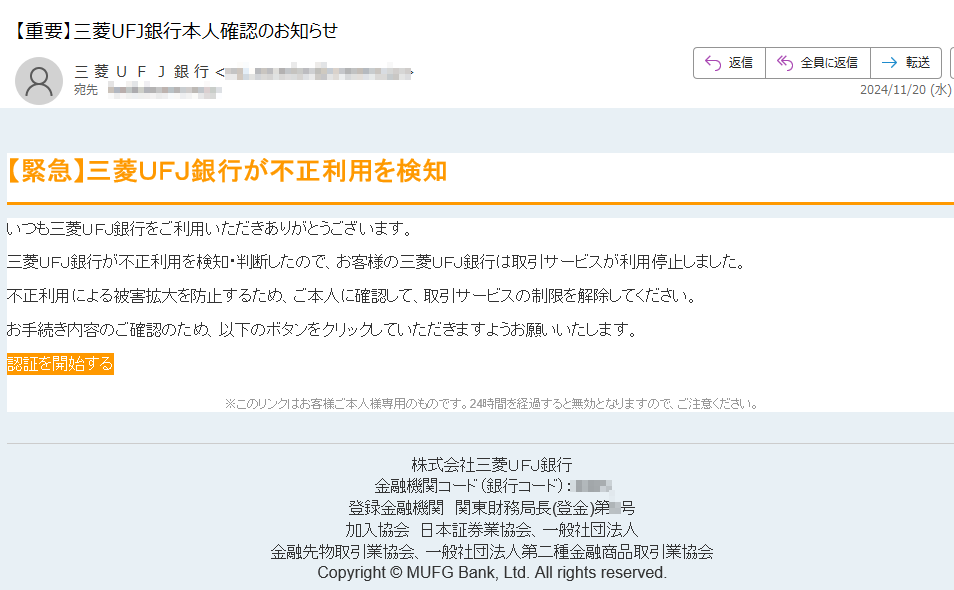Click the line mentioning 取引サービスが利用停止しました
Image resolution: width=954 pixels, height=590 pixels.
click(377, 262)
